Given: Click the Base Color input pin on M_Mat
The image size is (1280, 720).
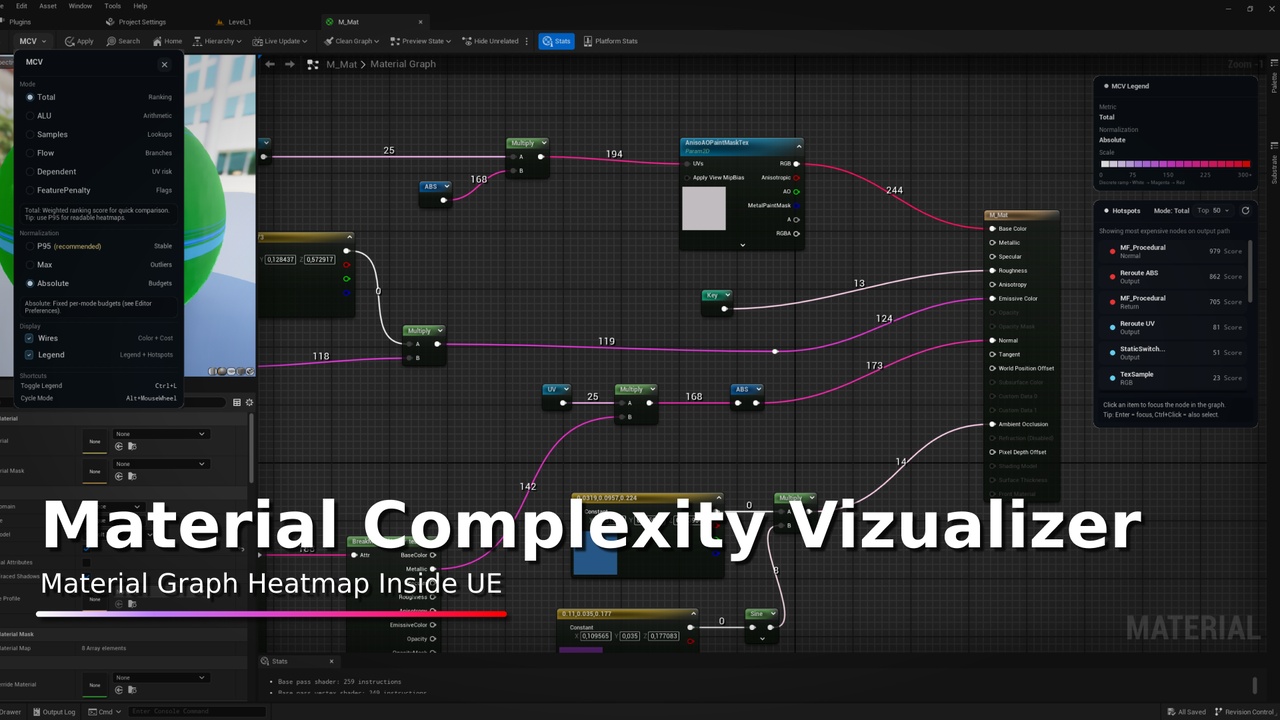Looking at the screenshot, I should pos(992,228).
